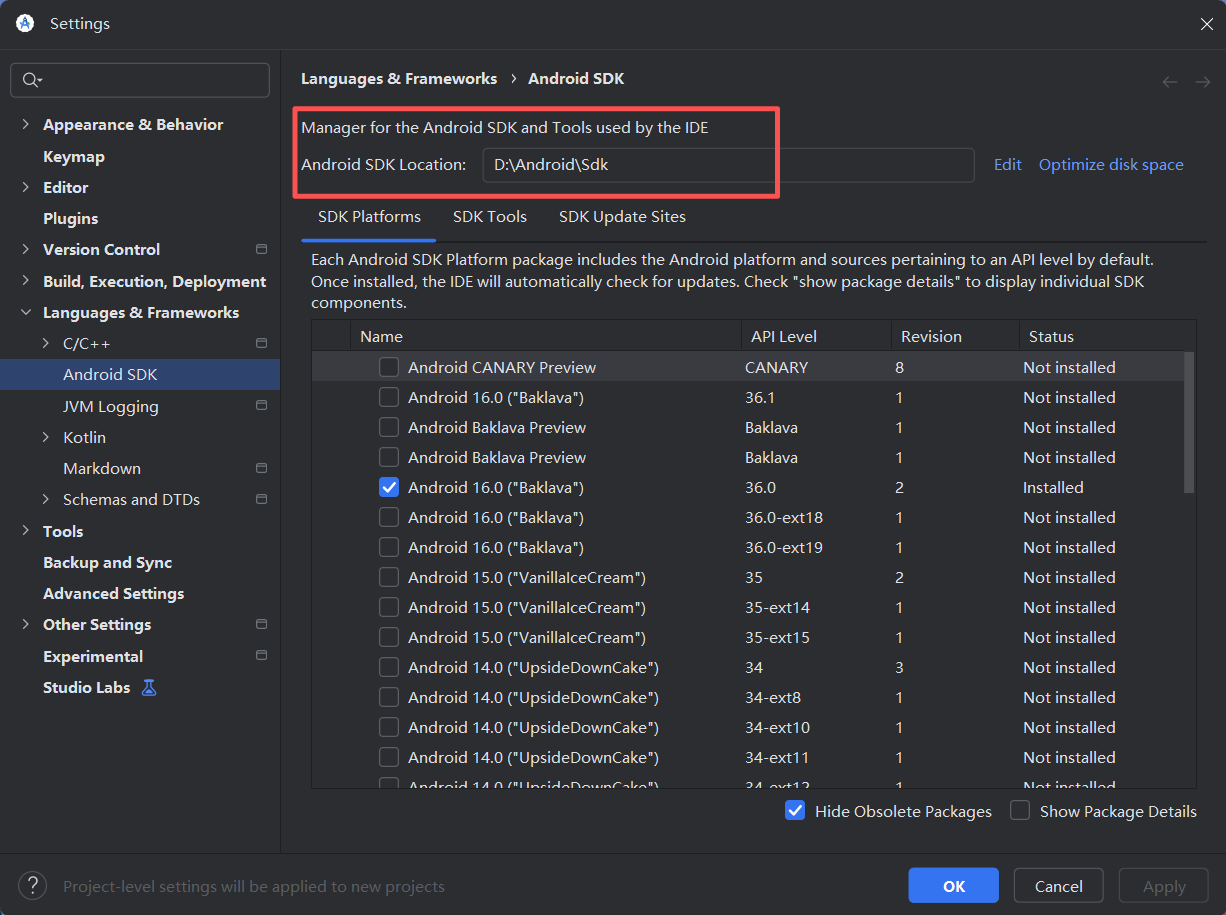Open Backup and Sync settings
The image size is (1226, 915).
point(107,562)
